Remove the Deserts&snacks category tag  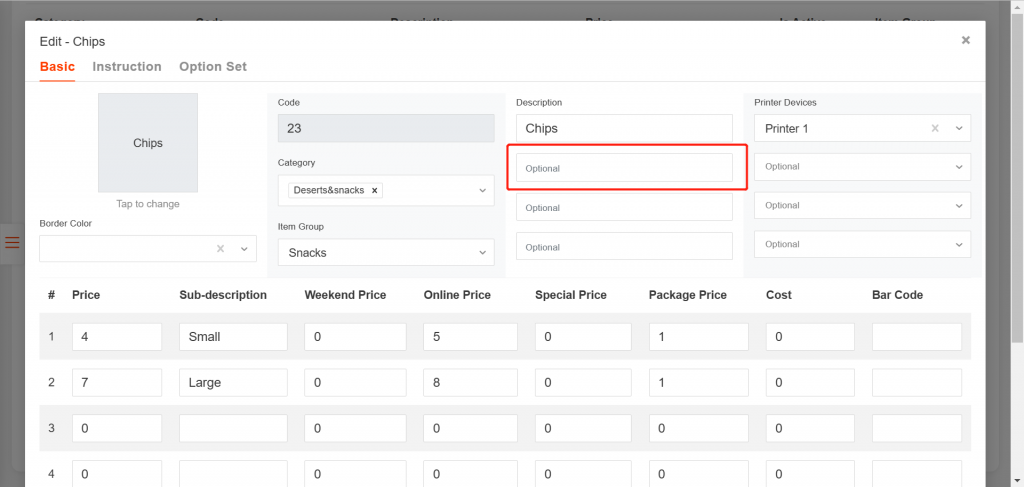374,190
